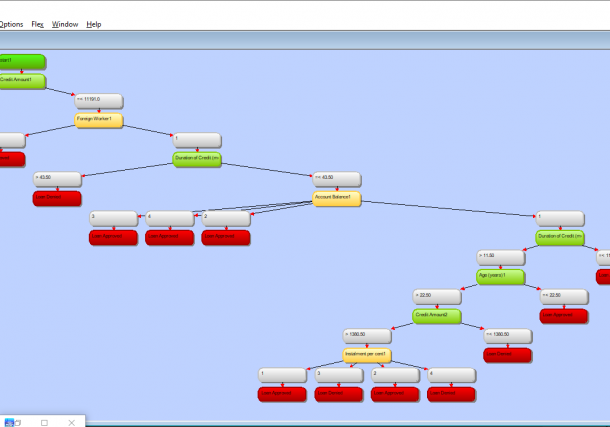Open the Flex menu

(37, 24)
